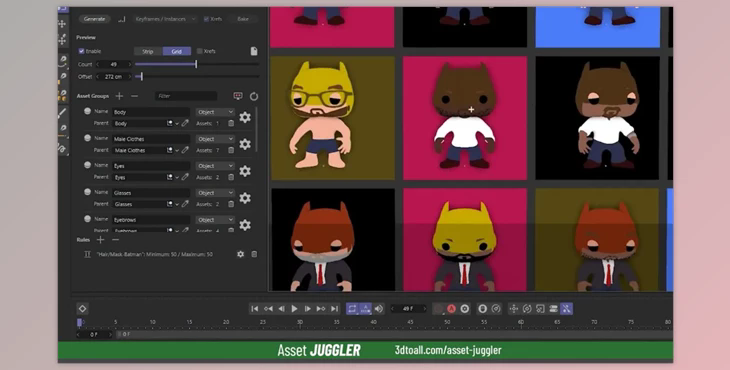This screenshot has width=730, height=370.
Task: Open settings gear for Glasses group
Action: pos(245,198)
